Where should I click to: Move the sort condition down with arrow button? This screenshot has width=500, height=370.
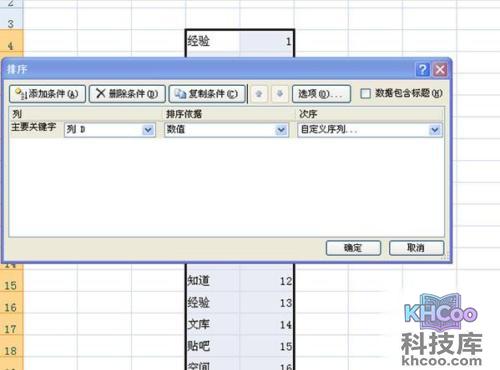coord(280,94)
